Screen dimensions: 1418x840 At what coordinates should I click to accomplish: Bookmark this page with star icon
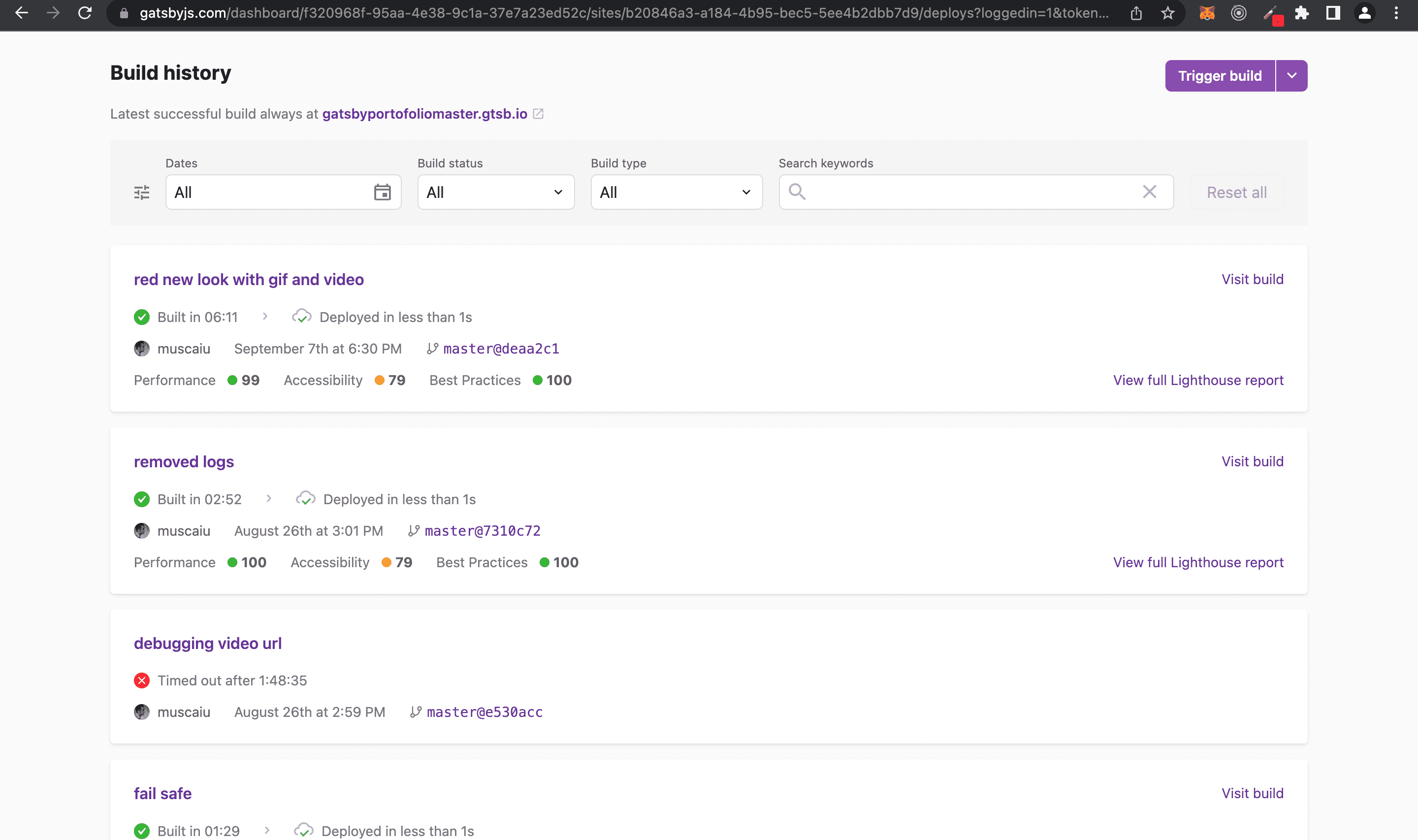tap(1168, 13)
